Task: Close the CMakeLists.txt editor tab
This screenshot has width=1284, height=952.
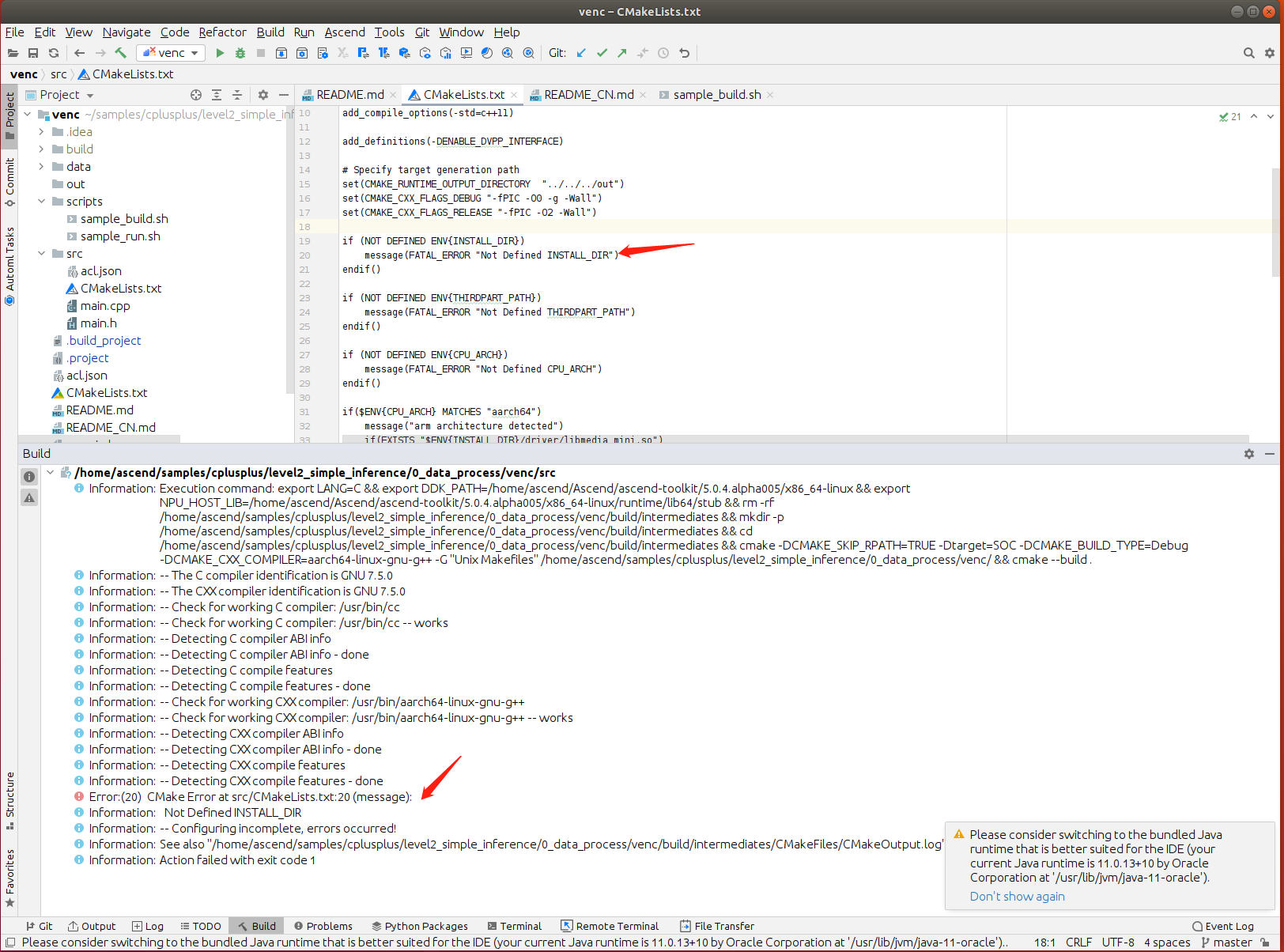Action: click(514, 95)
